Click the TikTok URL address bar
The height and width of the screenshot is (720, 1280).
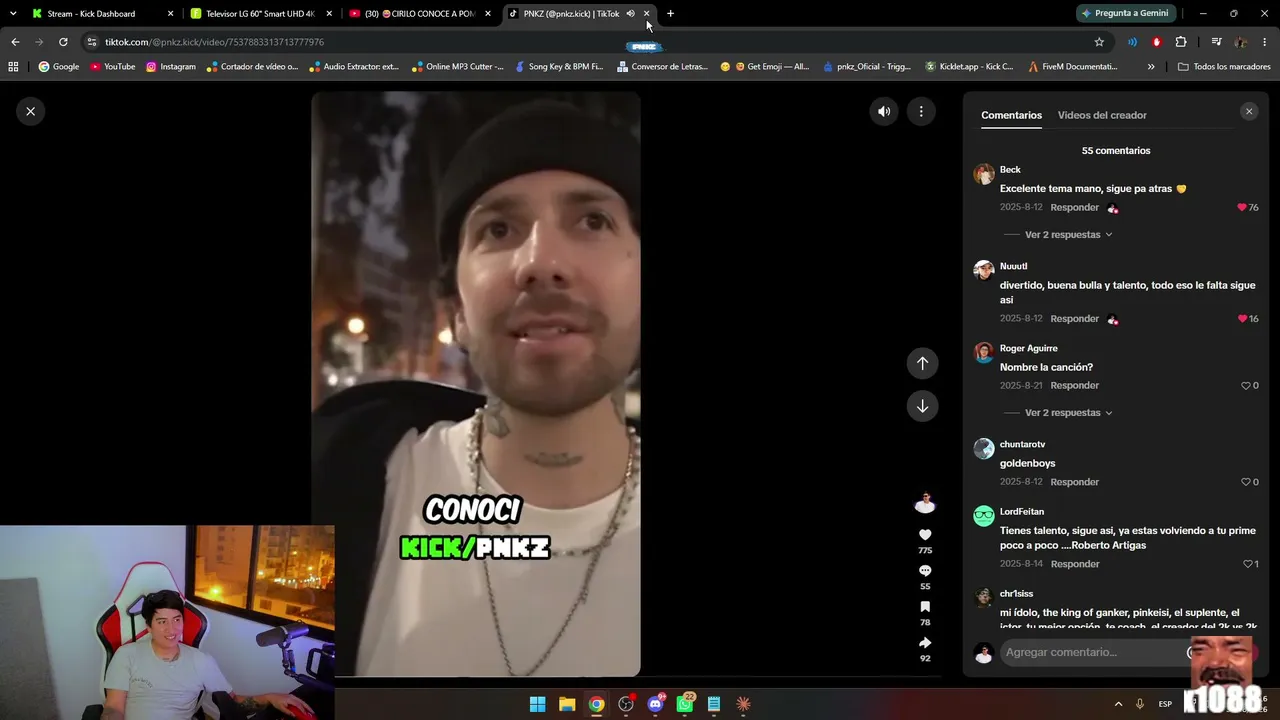(590, 42)
